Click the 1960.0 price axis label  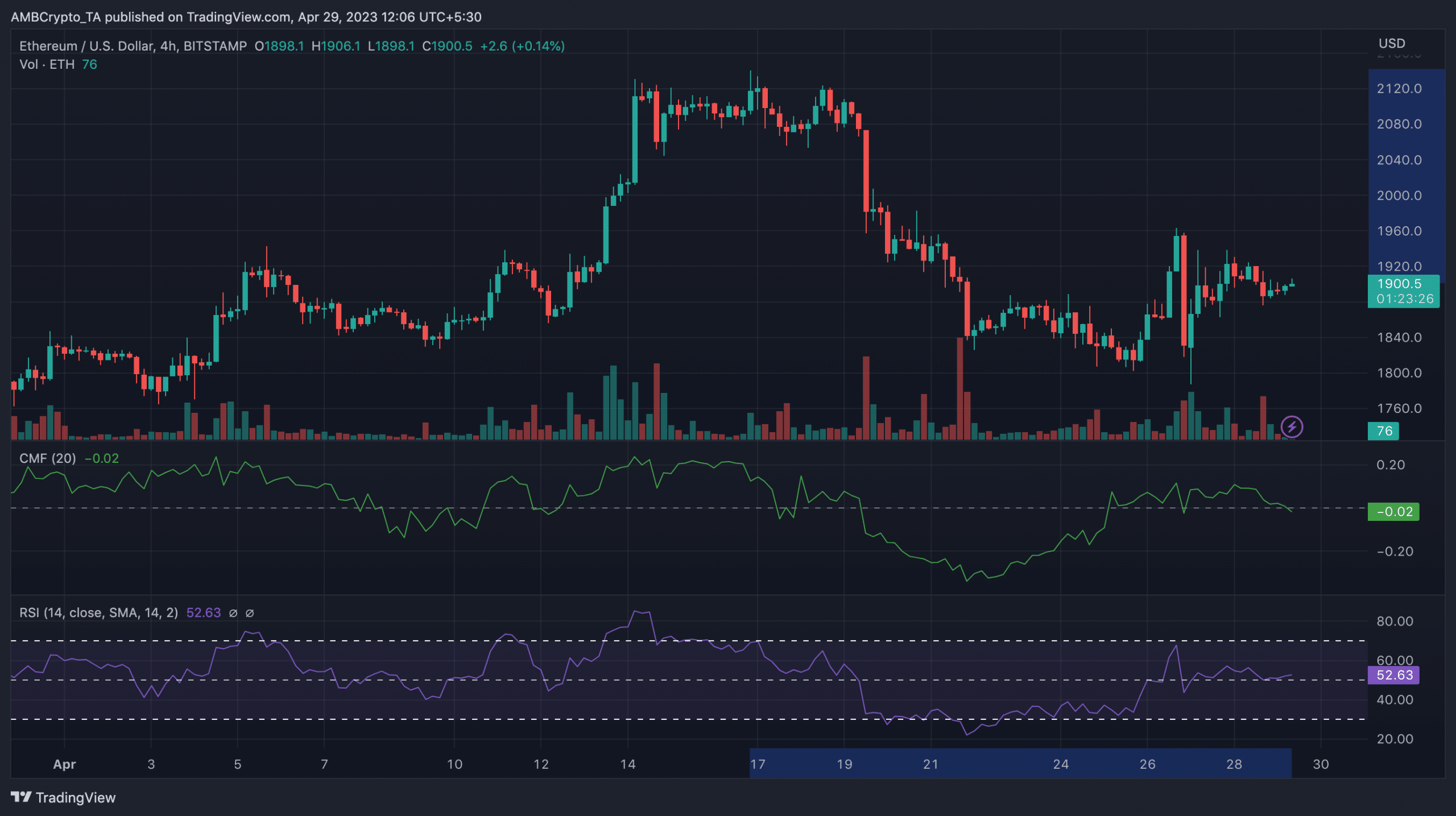tap(1399, 231)
